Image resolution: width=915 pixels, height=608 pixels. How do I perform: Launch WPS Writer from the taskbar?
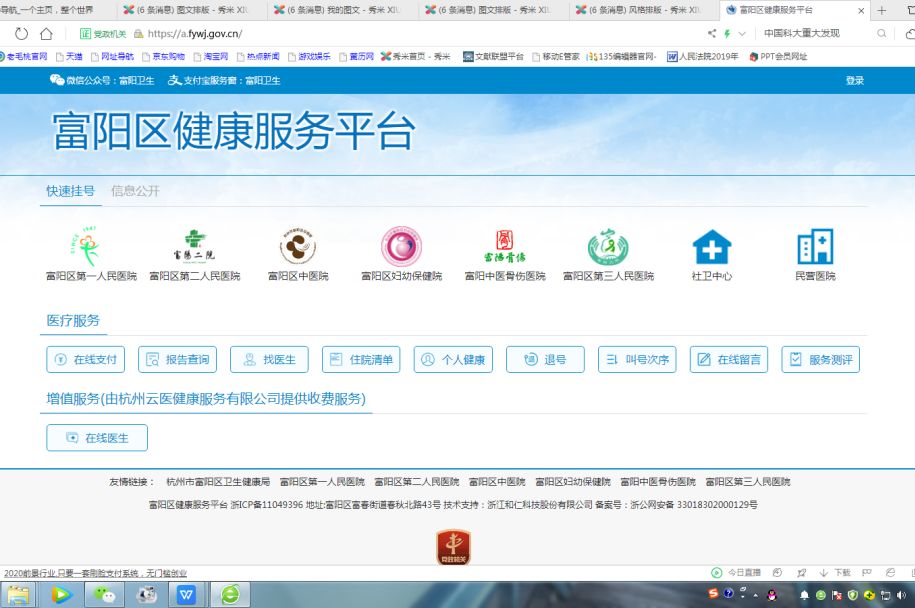pos(187,595)
